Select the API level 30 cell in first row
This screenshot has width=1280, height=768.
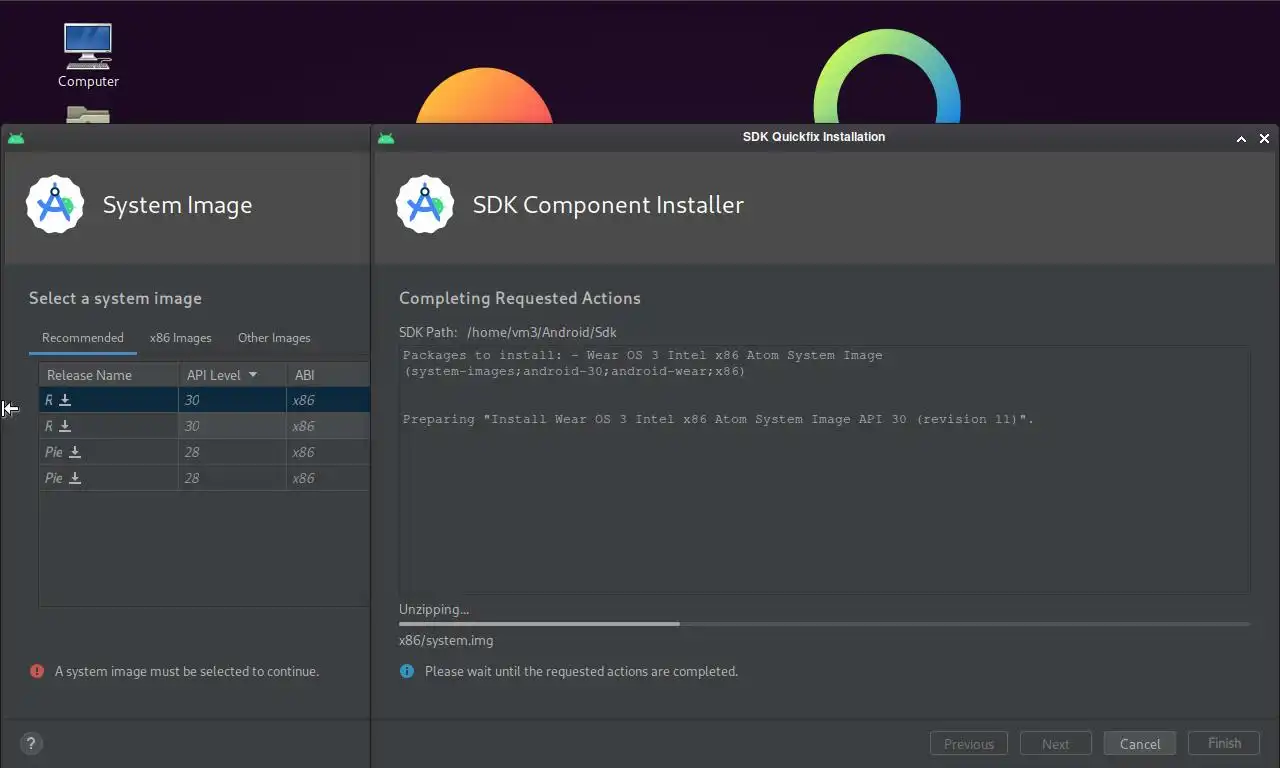(x=232, y=400)
